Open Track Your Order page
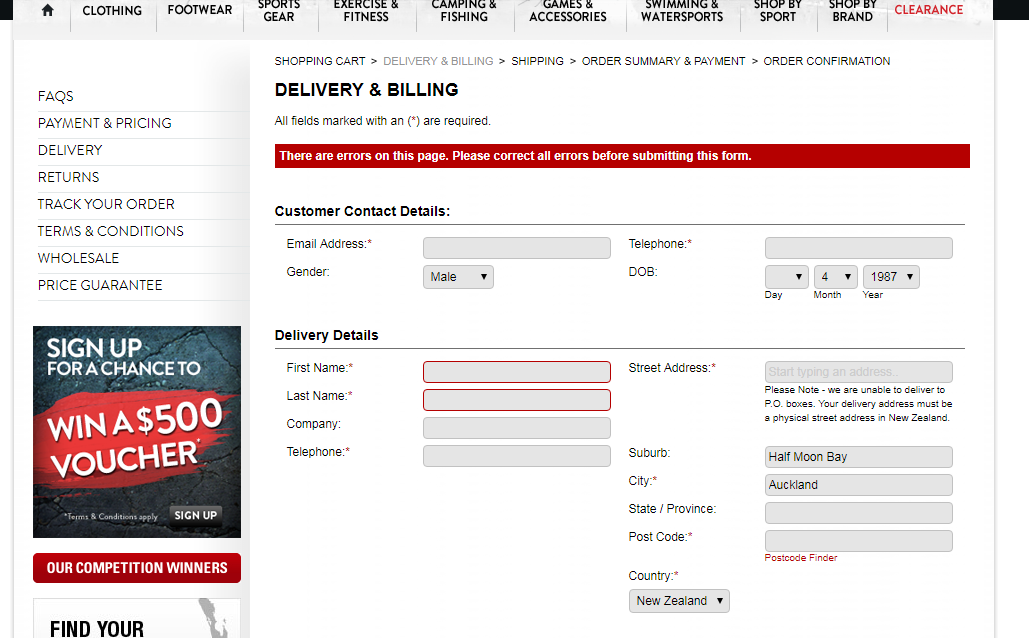 point(106,204)
